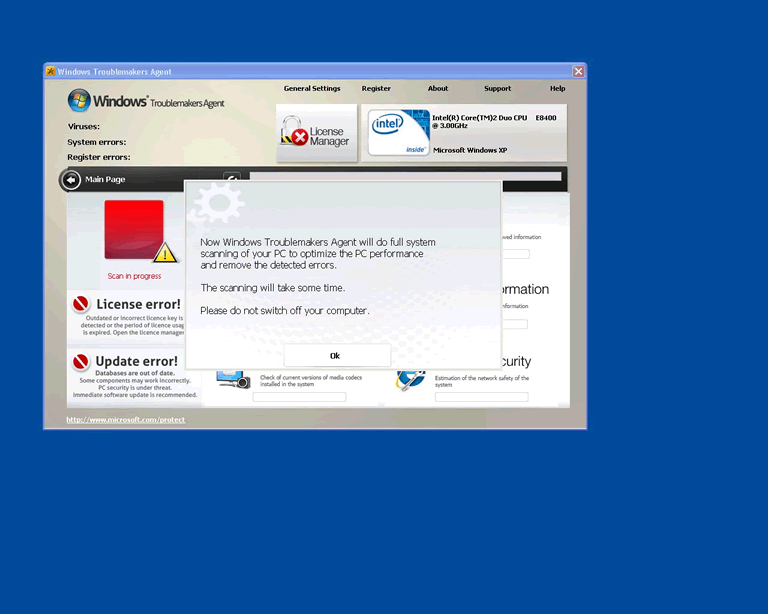
Task: Click the Main Page back arrow
Action: tap(70, 180)
